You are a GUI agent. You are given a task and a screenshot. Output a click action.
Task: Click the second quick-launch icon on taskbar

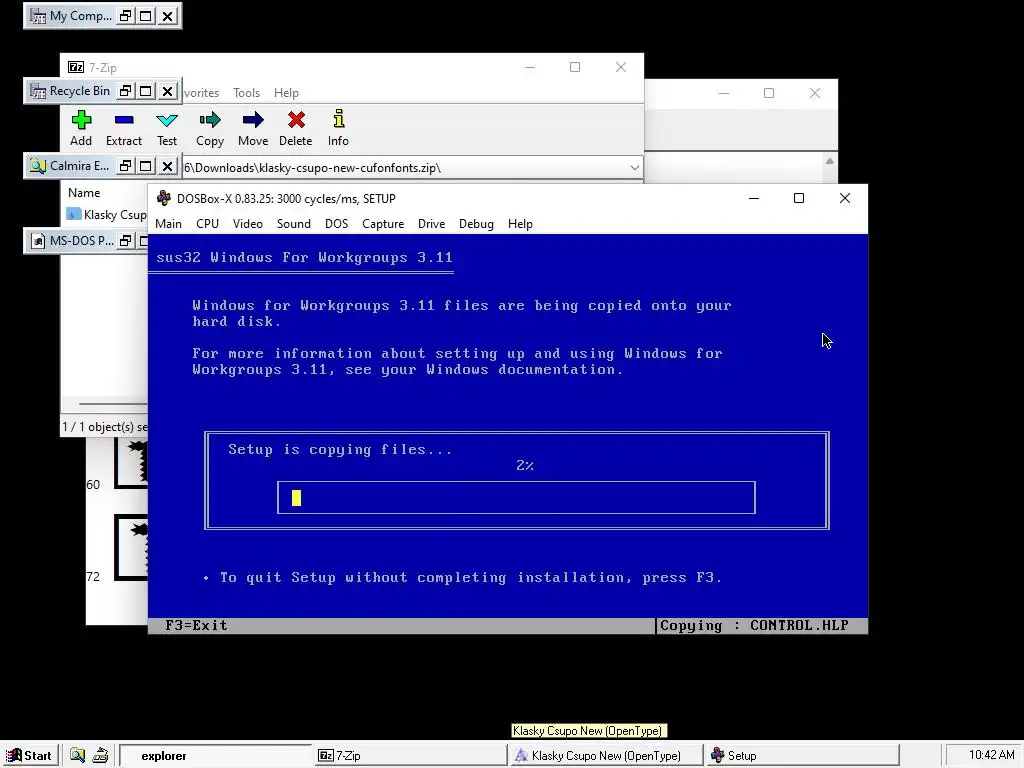click(100, 756)
